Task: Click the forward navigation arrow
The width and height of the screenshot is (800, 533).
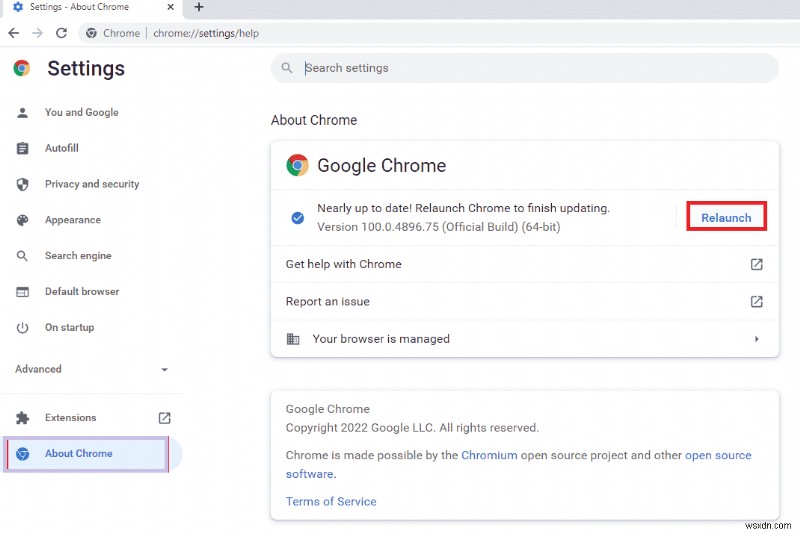Action: click(37, 33)
